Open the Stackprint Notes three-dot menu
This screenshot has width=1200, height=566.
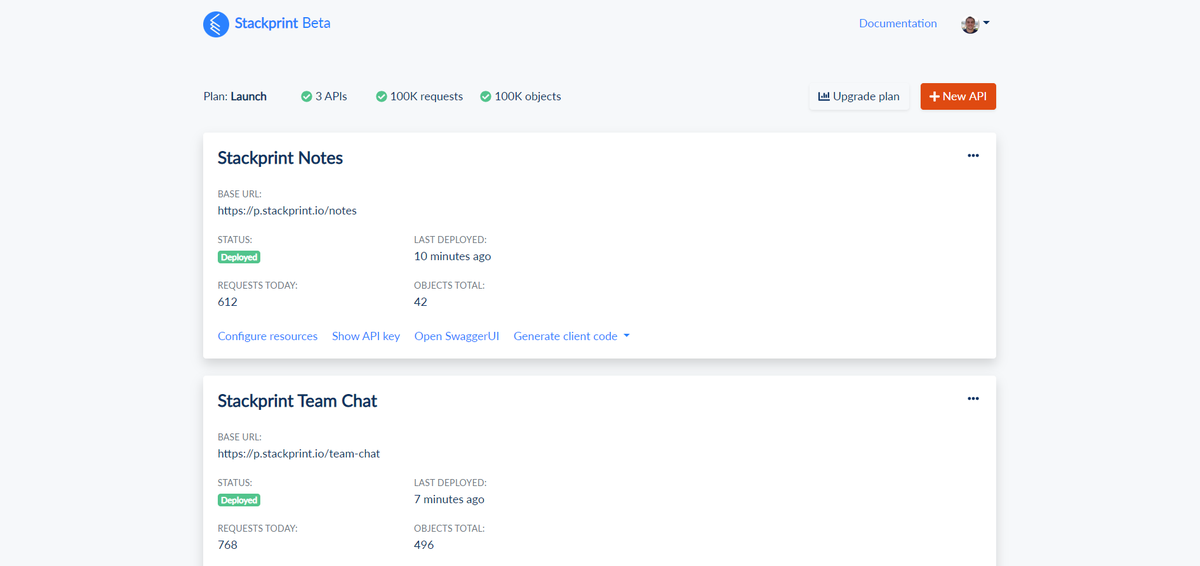pyautogui.click(x=973, y=156)
